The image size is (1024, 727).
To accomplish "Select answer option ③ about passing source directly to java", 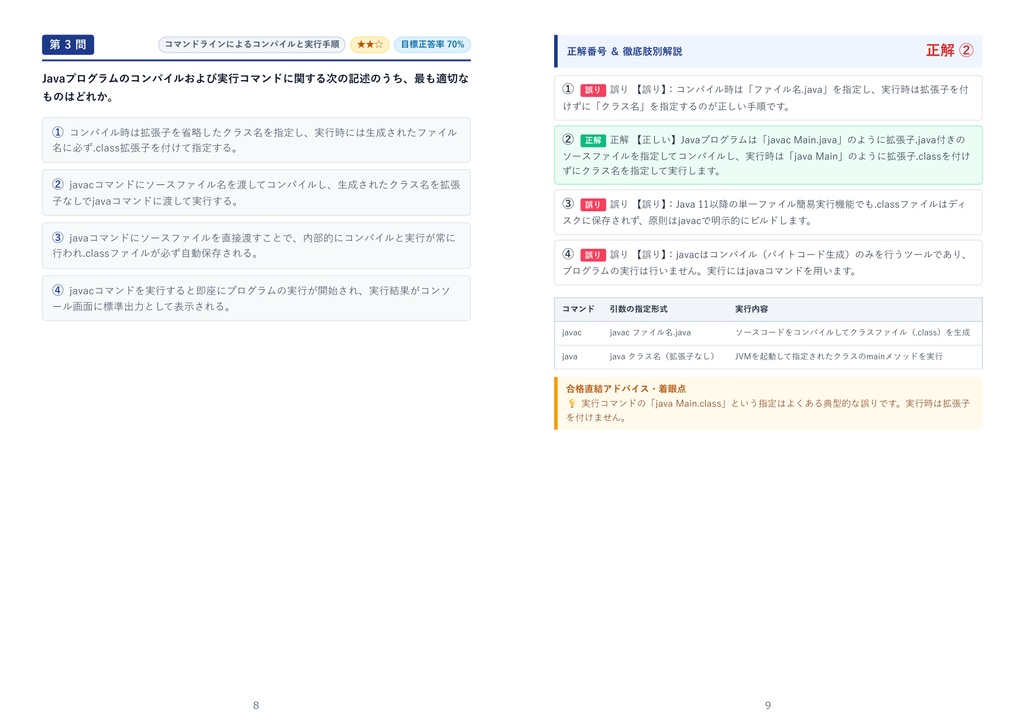I will click(256, 246).
